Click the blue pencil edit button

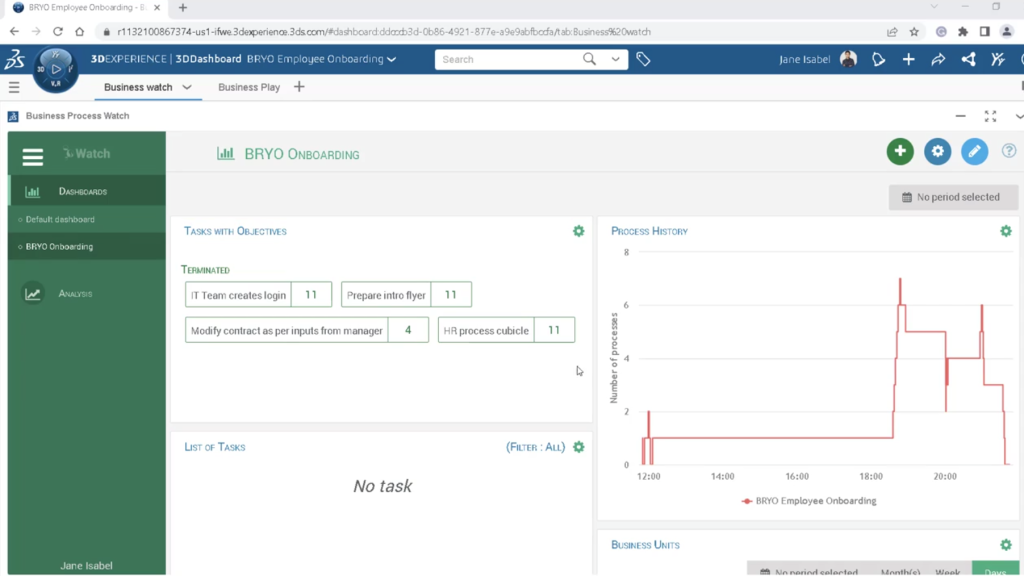pyautogui.click(x=974, y=152)
